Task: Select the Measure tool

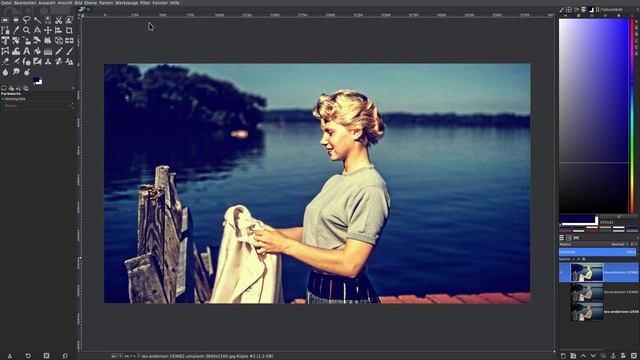Action: pyautogui.click(x=37, y=30)
